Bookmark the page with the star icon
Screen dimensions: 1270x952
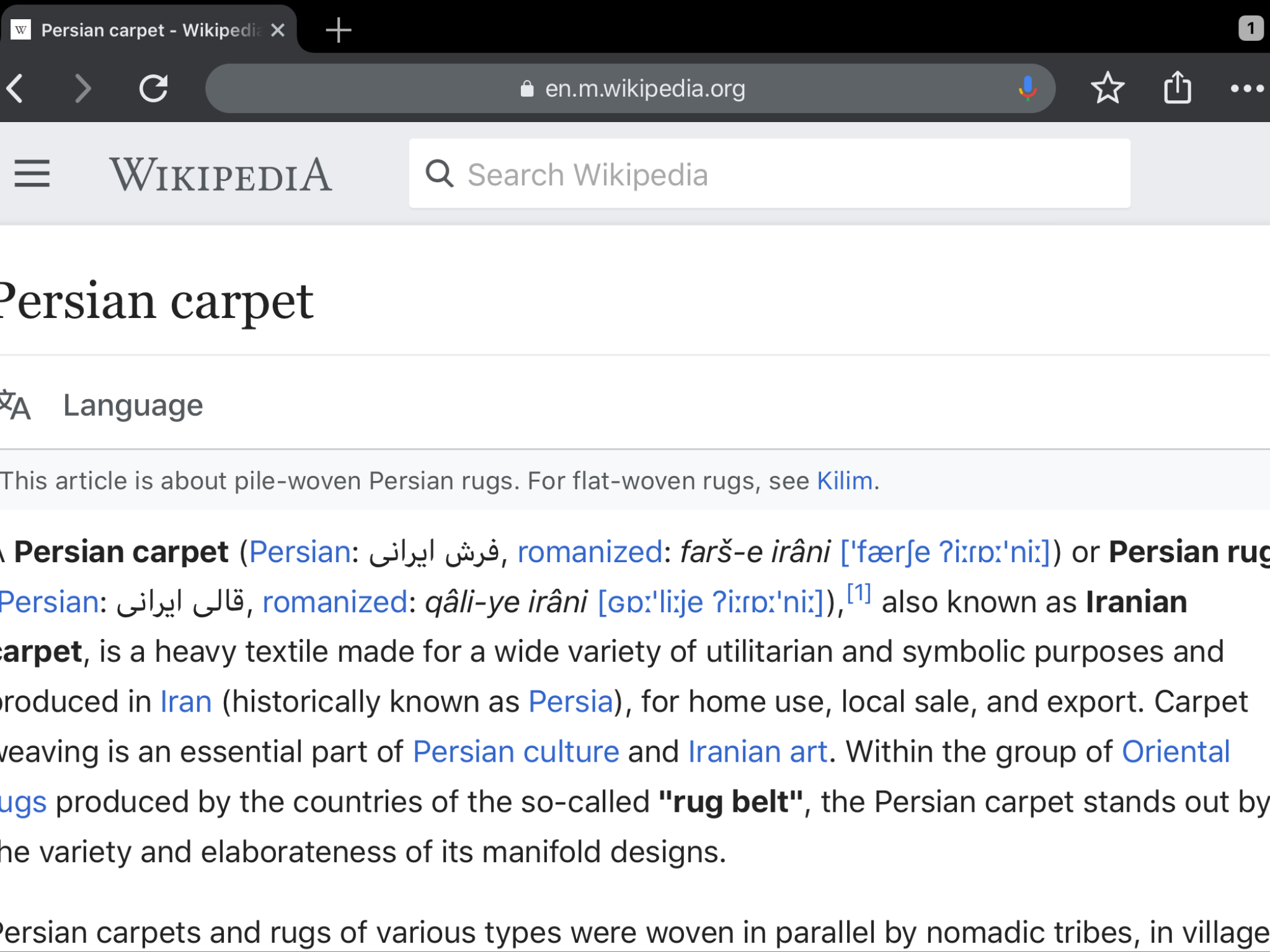pyautogui.click(x=1108, y=88)
